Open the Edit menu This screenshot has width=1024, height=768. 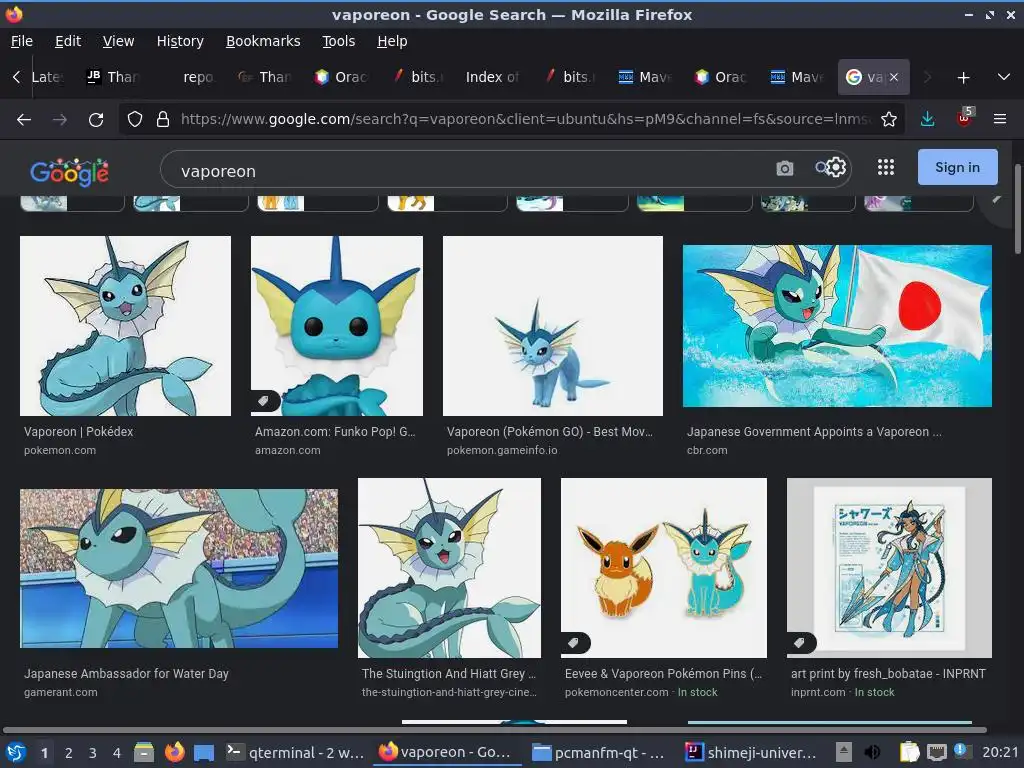68,41
